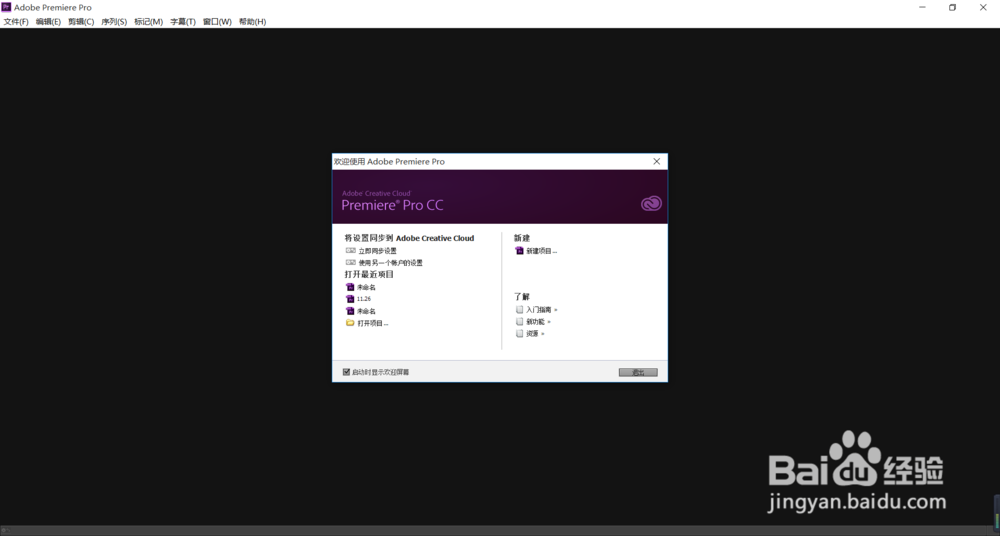Open the 入门指南 getting started guide
The image size is (1000, 536).
tap(541, 310)
